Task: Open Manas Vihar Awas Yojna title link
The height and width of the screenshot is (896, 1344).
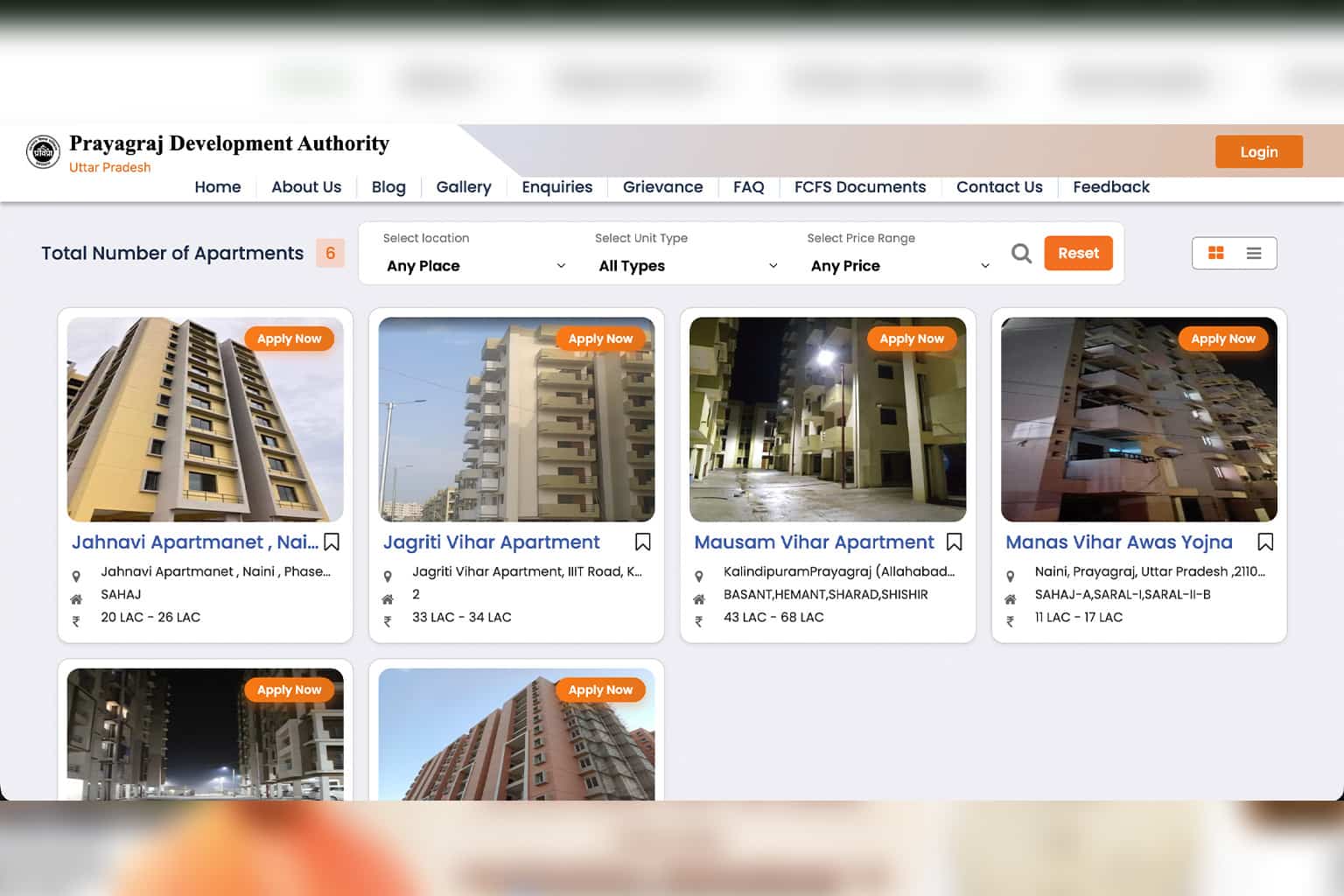Action: pos(1119,542)
